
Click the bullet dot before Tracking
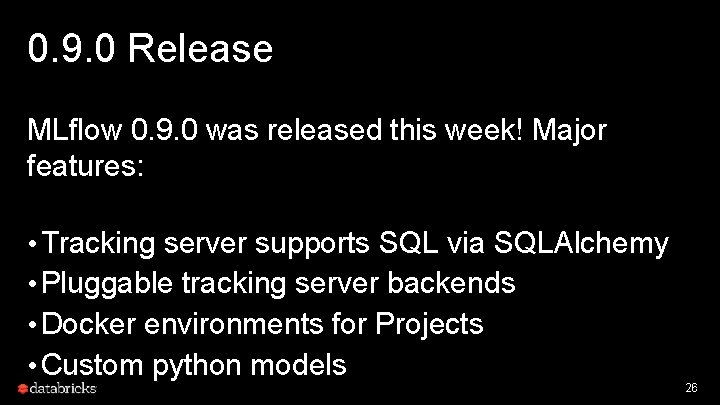pyautogui.click(x=33, y=243)
